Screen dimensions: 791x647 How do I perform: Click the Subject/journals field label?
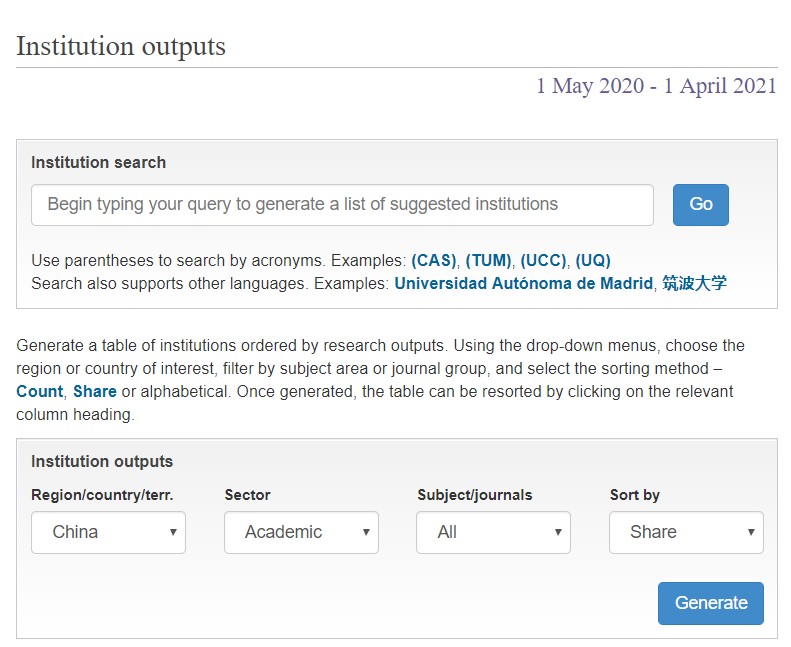pos(474,495)
